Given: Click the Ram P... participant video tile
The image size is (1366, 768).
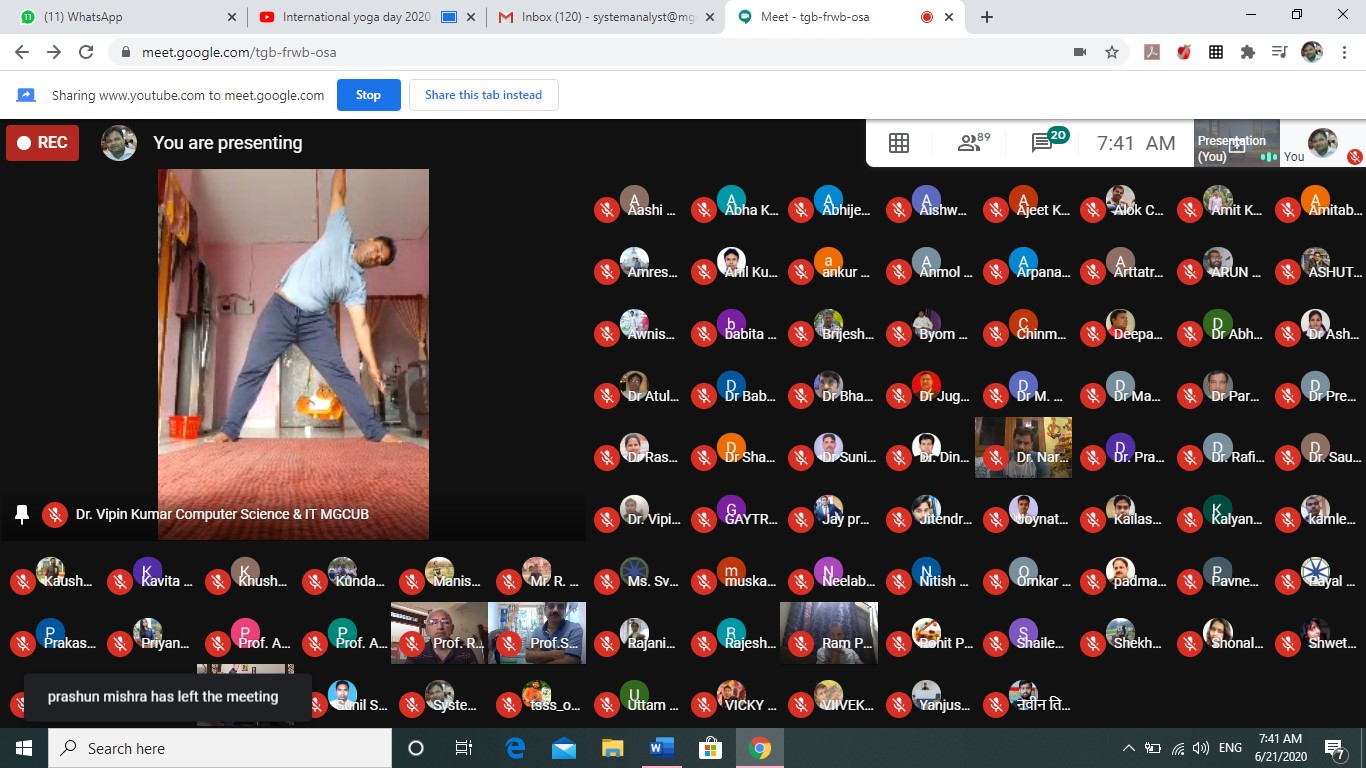Looking at the screenshot, I should coord(829,632).
